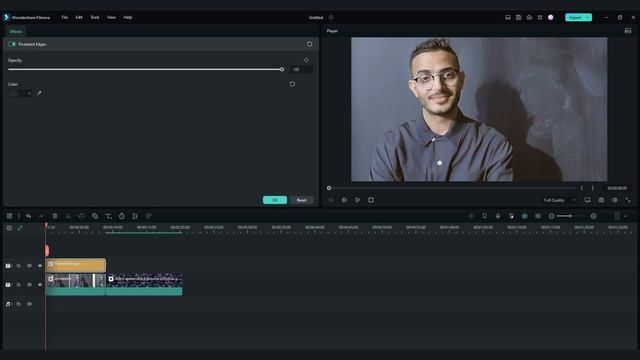The image size is (640, 360).
Task: Select the second video clip on timeline
Action: click(x=144, y=284)
